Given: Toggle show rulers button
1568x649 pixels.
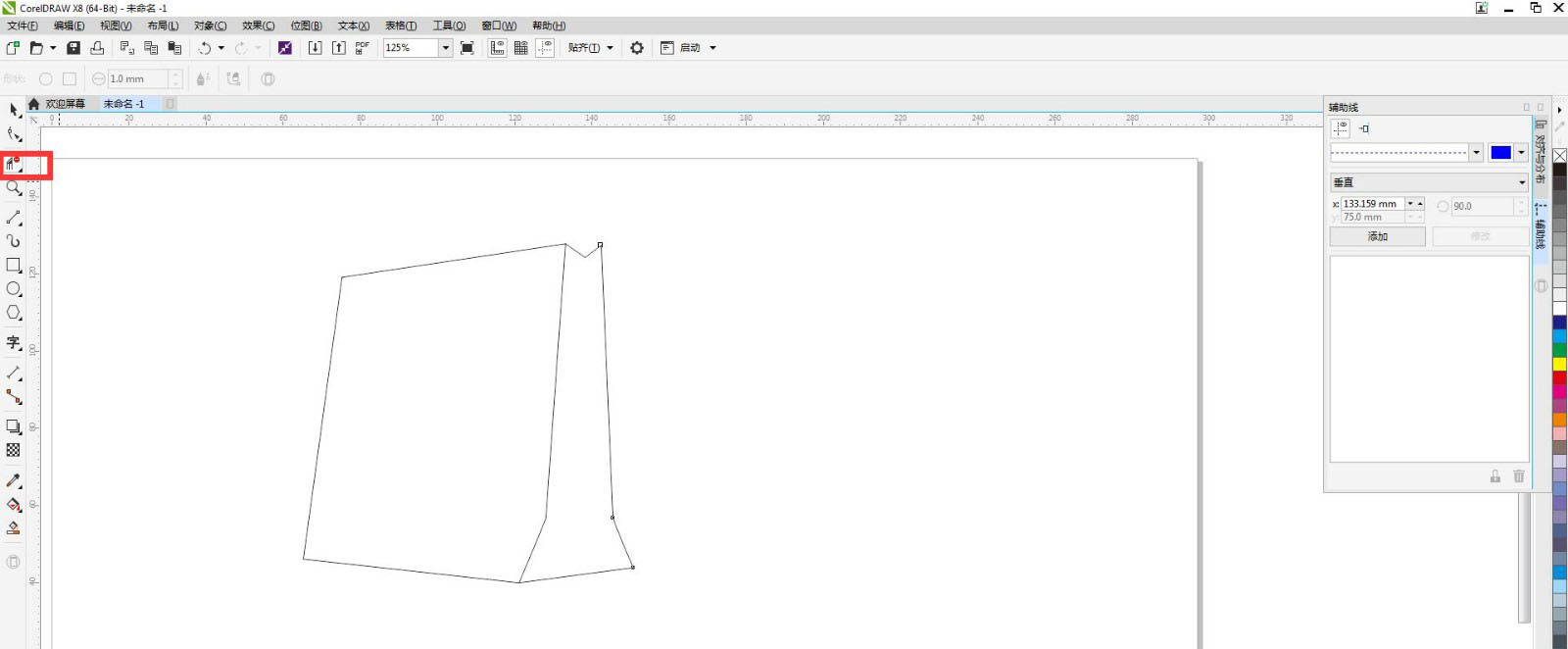Looking at the screenshot, I should 498,48.
